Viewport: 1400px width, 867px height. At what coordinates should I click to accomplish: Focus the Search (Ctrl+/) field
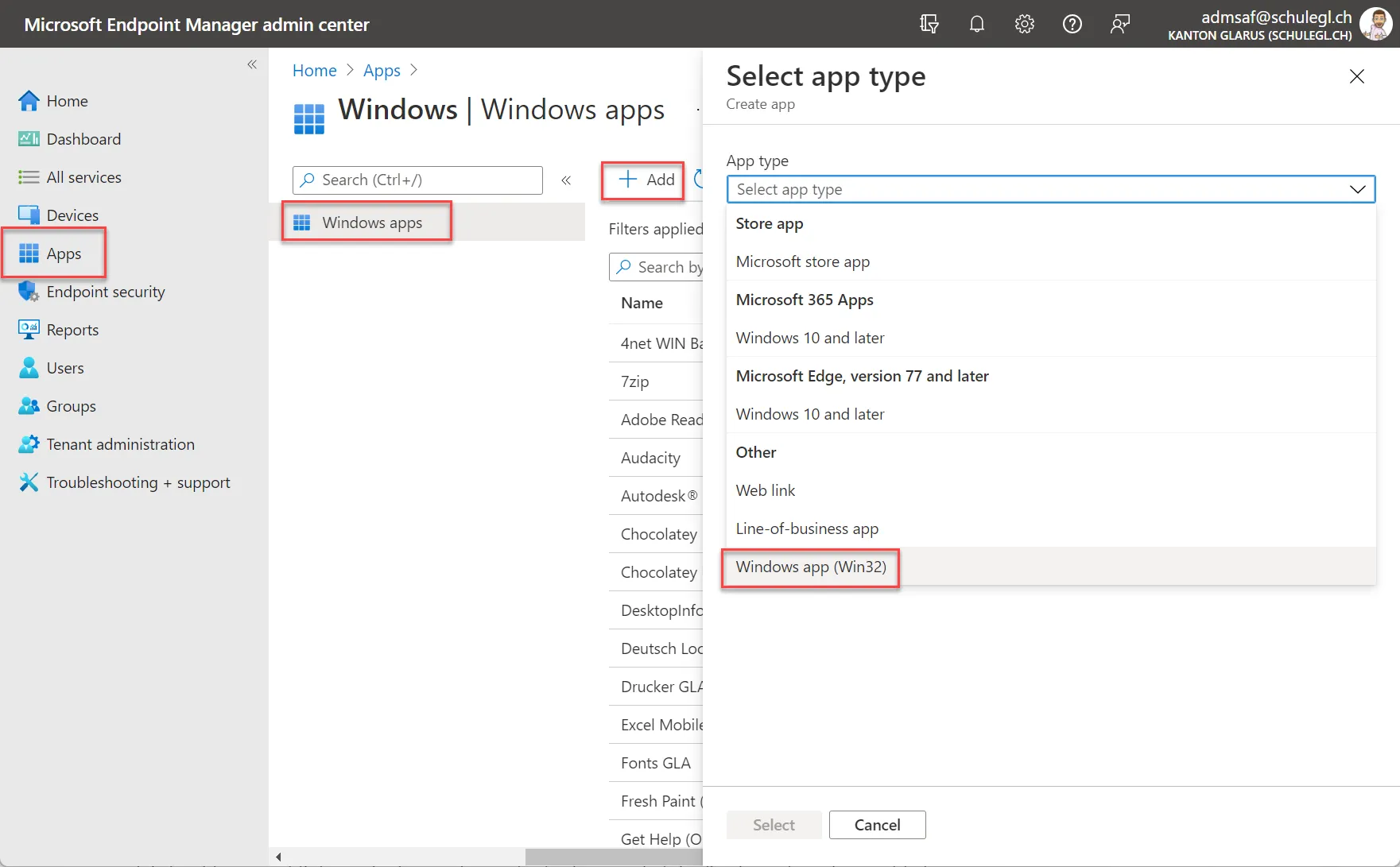tap(417, 180)
